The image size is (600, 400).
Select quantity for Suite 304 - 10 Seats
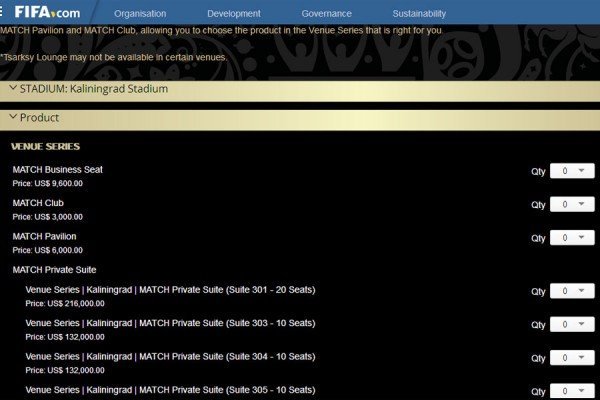(572, 358)
